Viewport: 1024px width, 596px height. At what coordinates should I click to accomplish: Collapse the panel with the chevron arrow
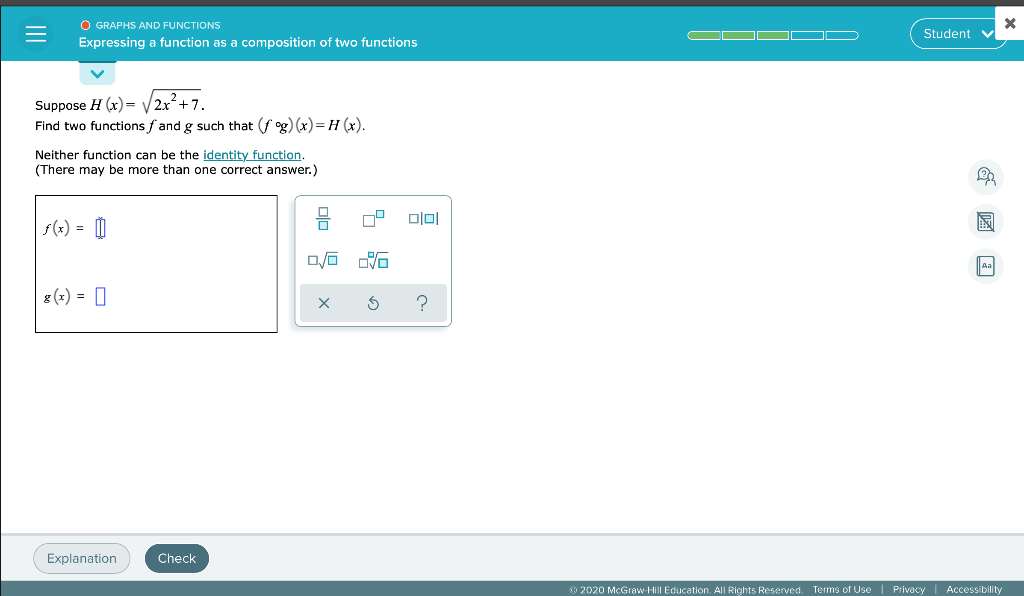pyautogui.click(x=97, y=72)
